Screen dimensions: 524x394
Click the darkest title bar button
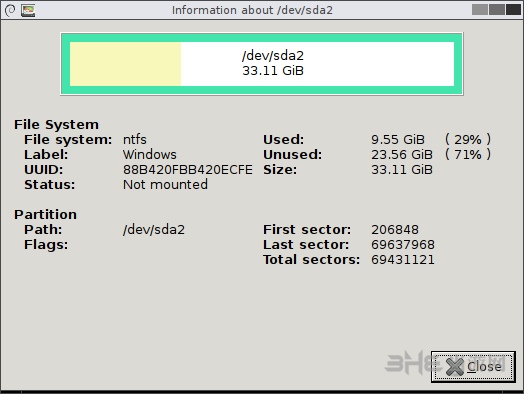(513, 10)
